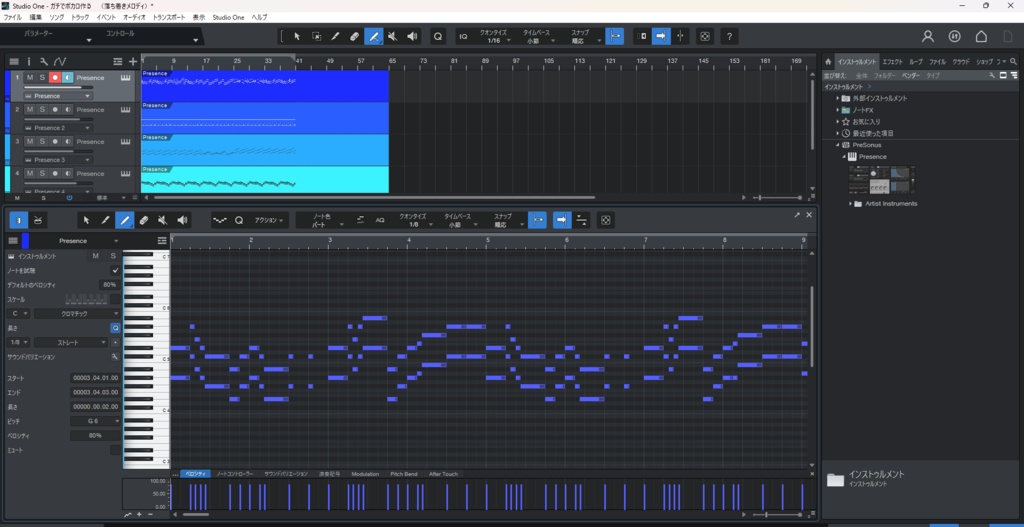Show automation with the curve icon
Image resolution: width=1024 pixels, height=527 pixels.
pos(60,61)
